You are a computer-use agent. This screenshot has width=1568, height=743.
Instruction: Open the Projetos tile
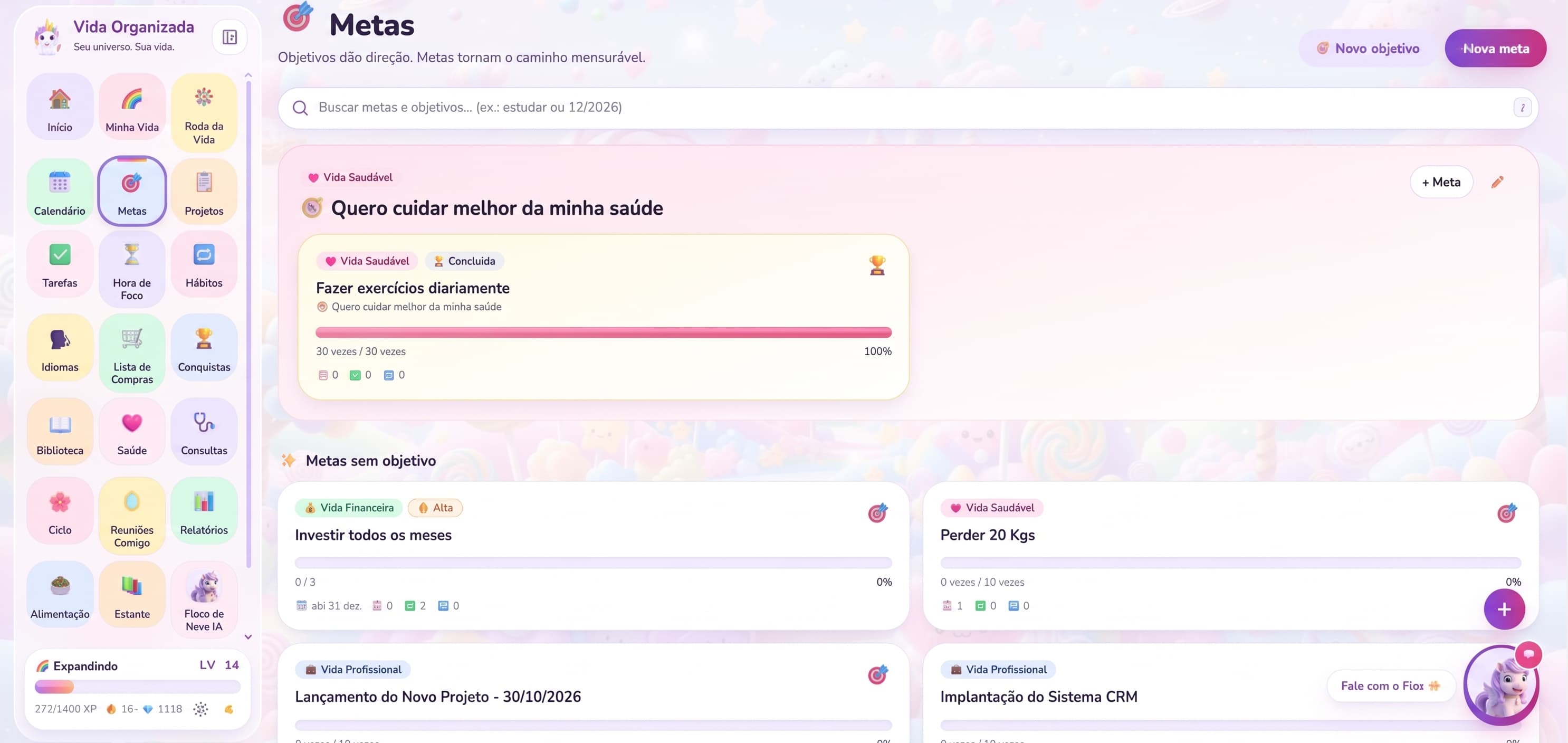coord(204,191)
